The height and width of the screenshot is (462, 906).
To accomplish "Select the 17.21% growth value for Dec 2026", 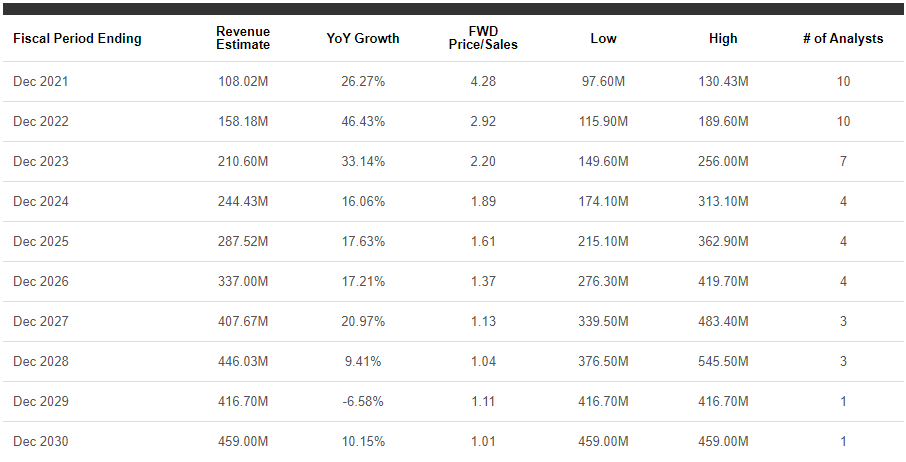I will 363,282.
